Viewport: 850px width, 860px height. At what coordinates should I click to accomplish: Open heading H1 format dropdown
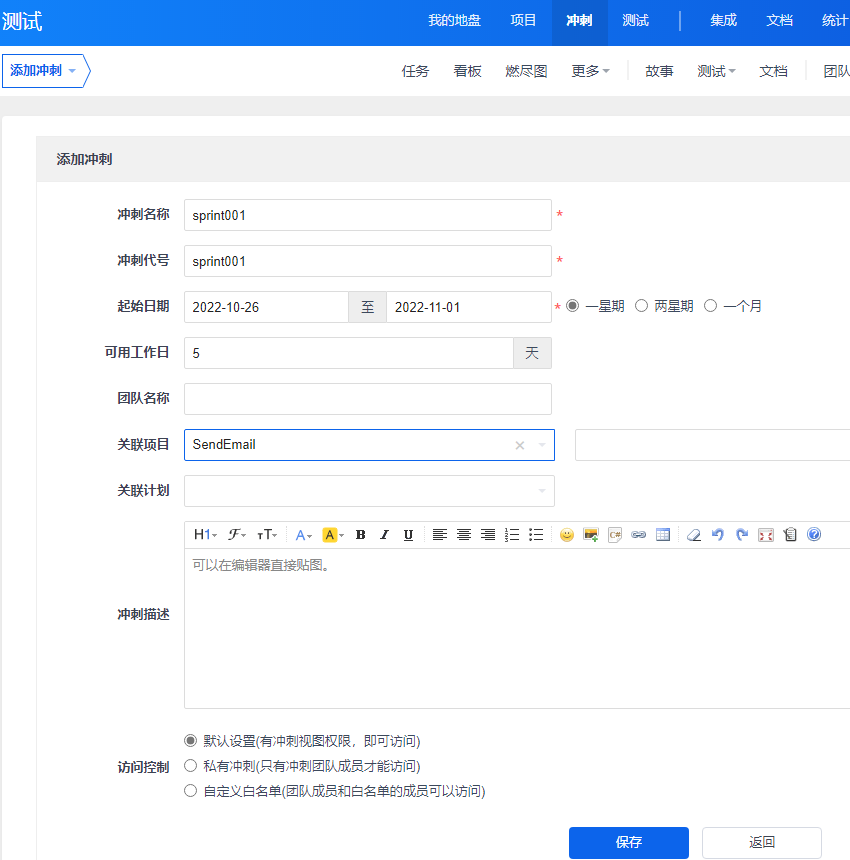point(206,535)
